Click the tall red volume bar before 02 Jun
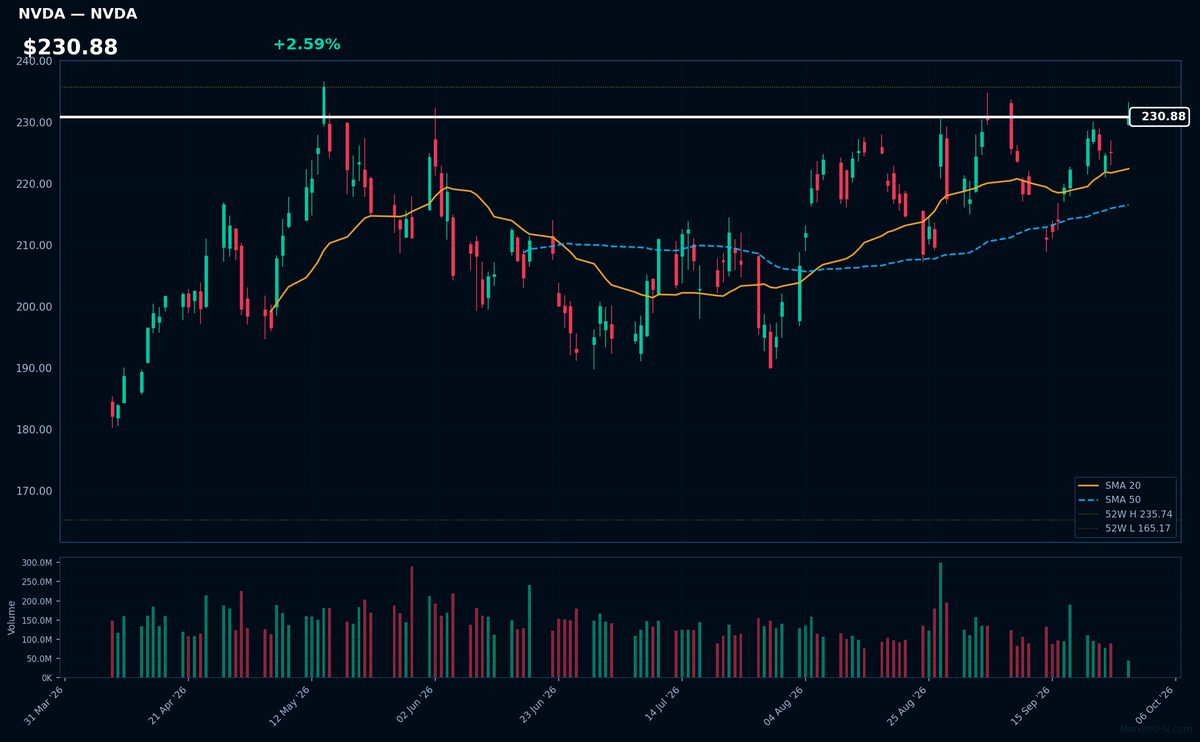1200x742 pixels. [411, 622]
